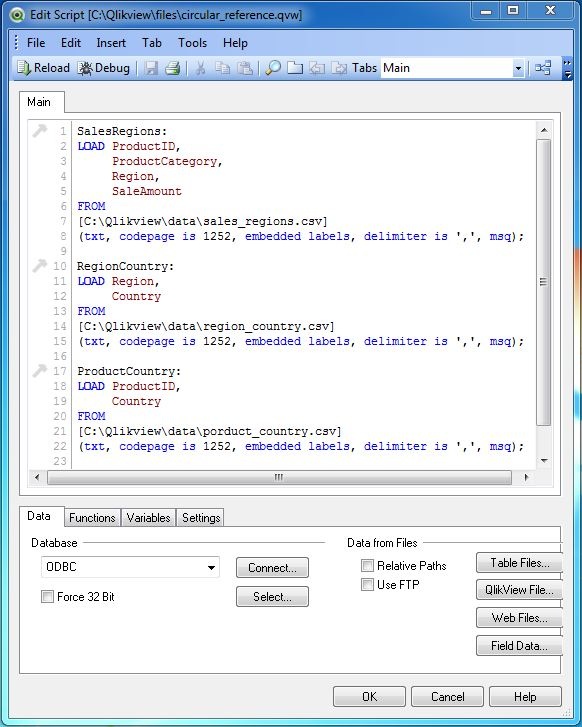582x727 pixels.
Task: Click the Reload script button
Action: pyautogui.click(x=43, y=68)
